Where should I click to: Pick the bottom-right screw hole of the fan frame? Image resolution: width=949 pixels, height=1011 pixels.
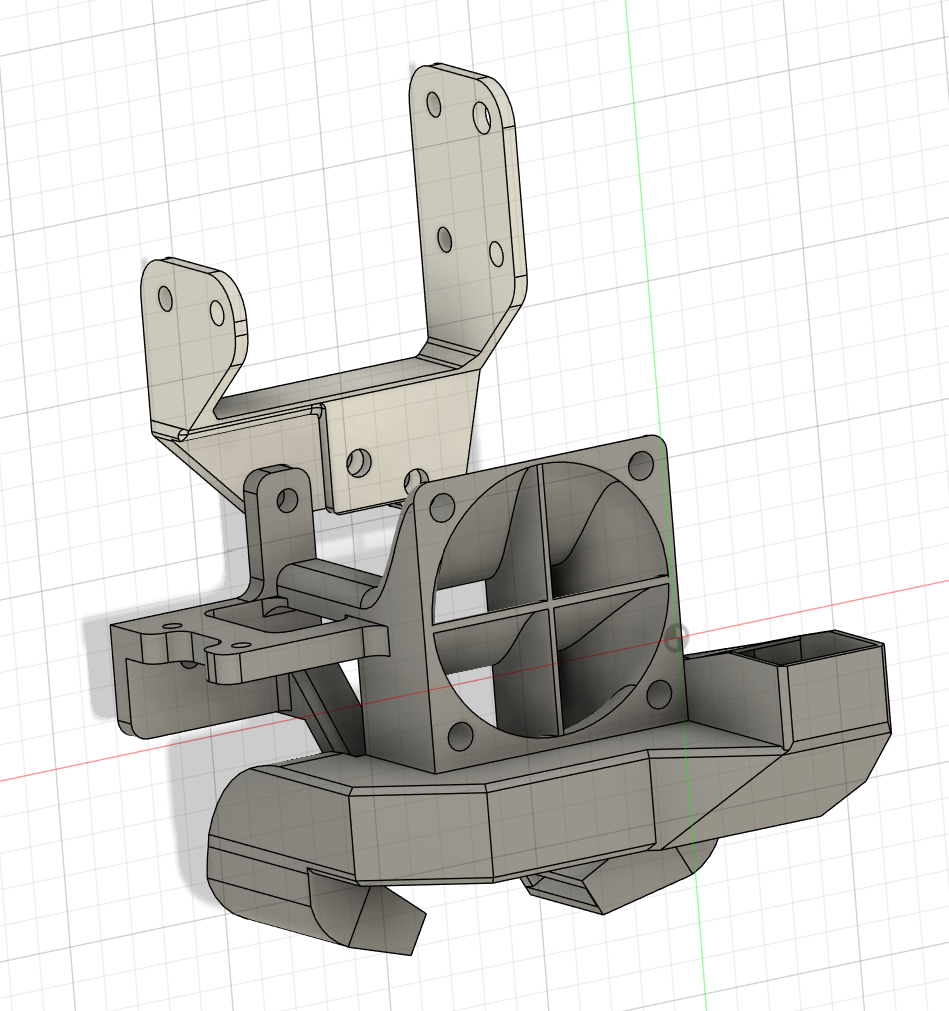pos(658,694)
